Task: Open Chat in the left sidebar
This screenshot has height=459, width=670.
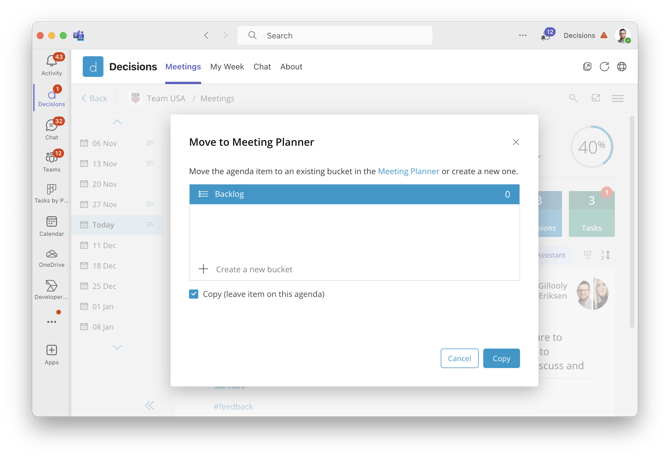Action: pyautogui.click(x=51, y=129)
